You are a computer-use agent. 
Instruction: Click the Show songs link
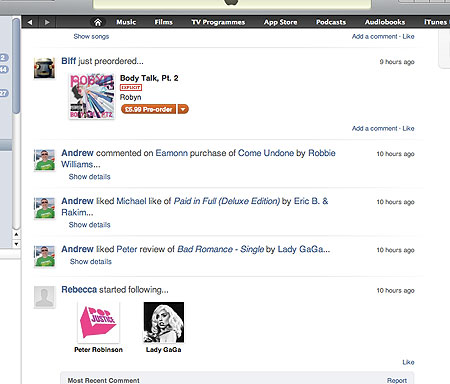(x=91, y=36)
